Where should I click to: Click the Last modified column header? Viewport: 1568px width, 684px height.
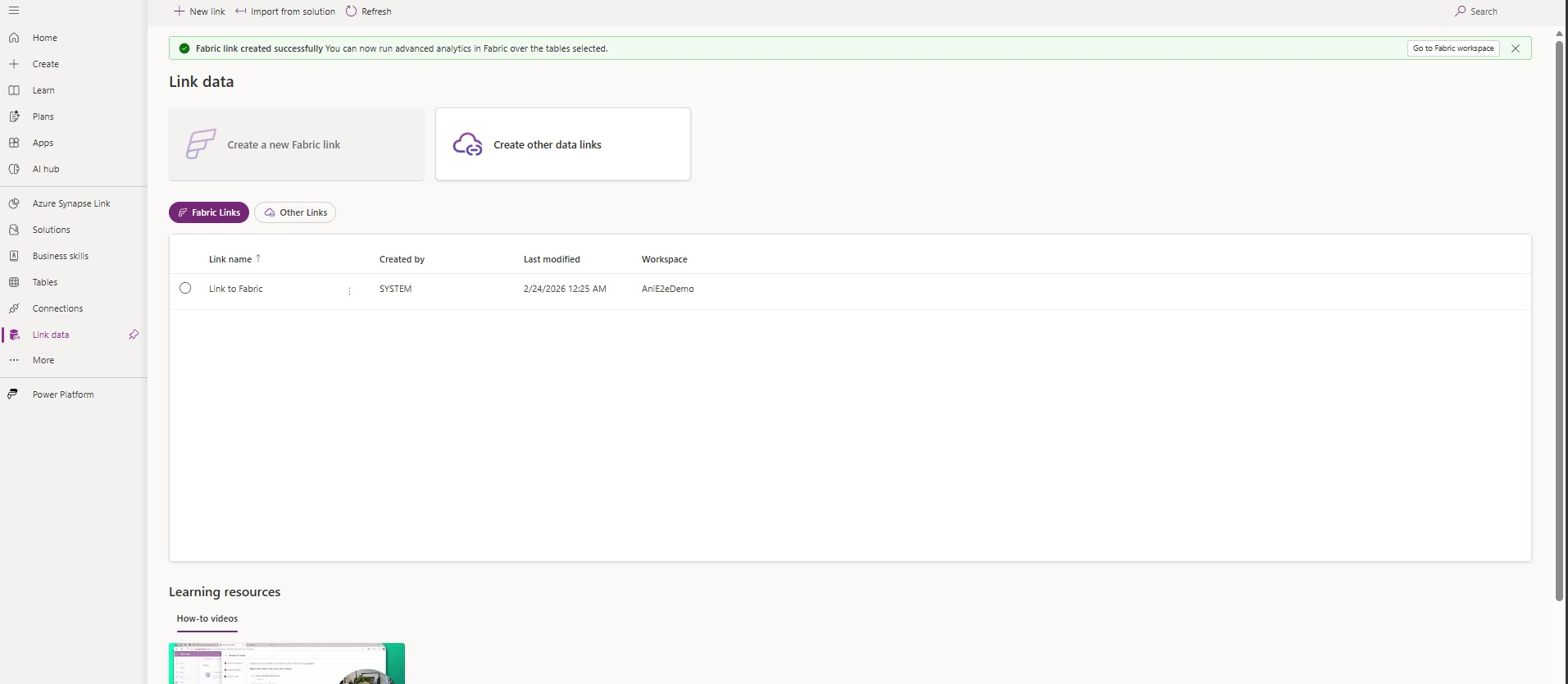(x=552, y=259)
